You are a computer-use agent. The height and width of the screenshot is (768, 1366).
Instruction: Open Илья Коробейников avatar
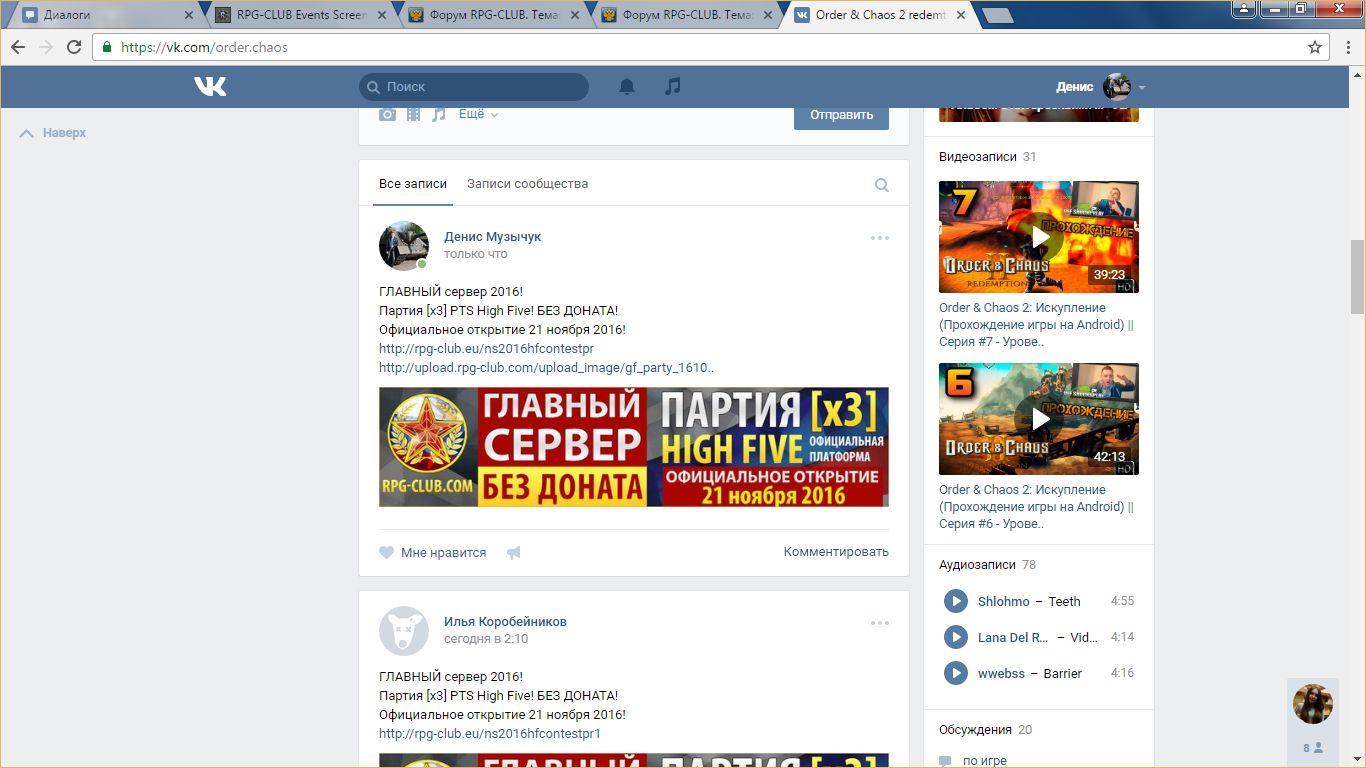point(404,631)
